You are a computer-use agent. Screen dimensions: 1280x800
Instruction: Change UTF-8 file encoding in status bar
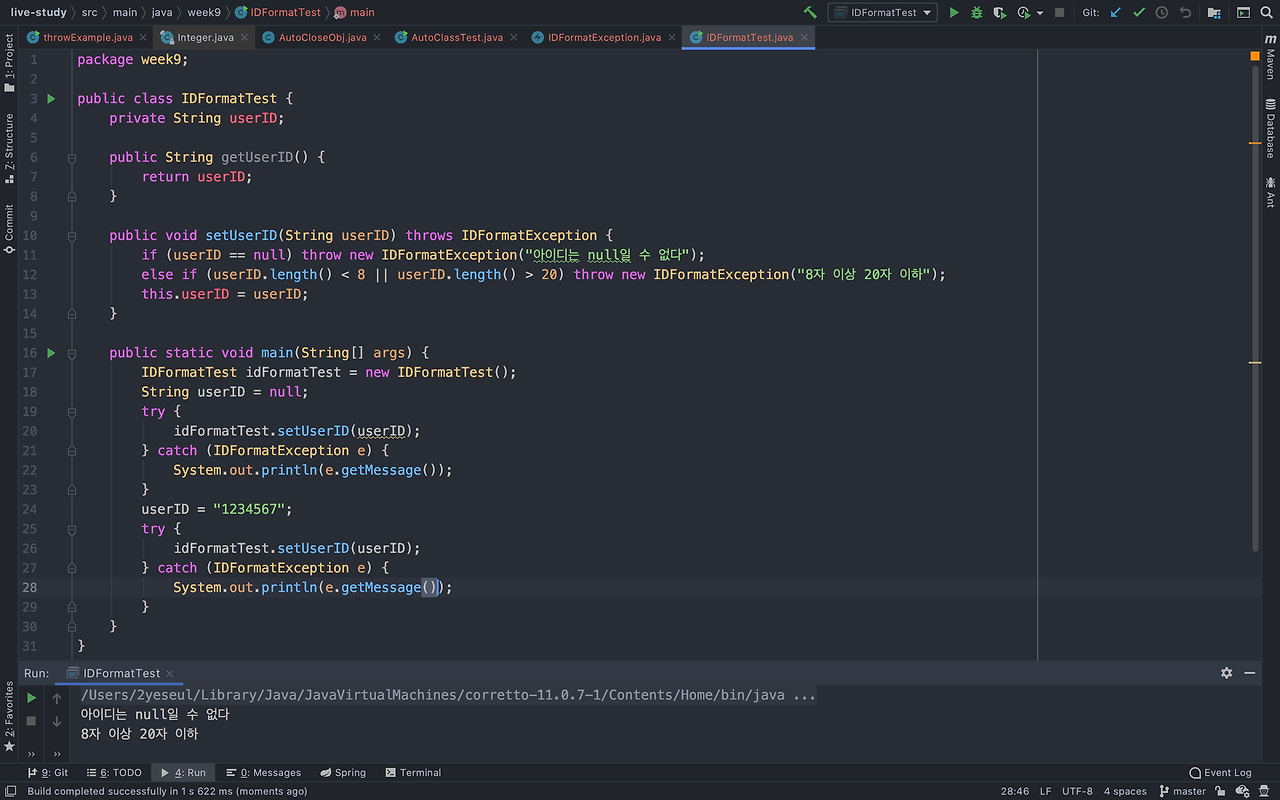[x=1077, y=791]
